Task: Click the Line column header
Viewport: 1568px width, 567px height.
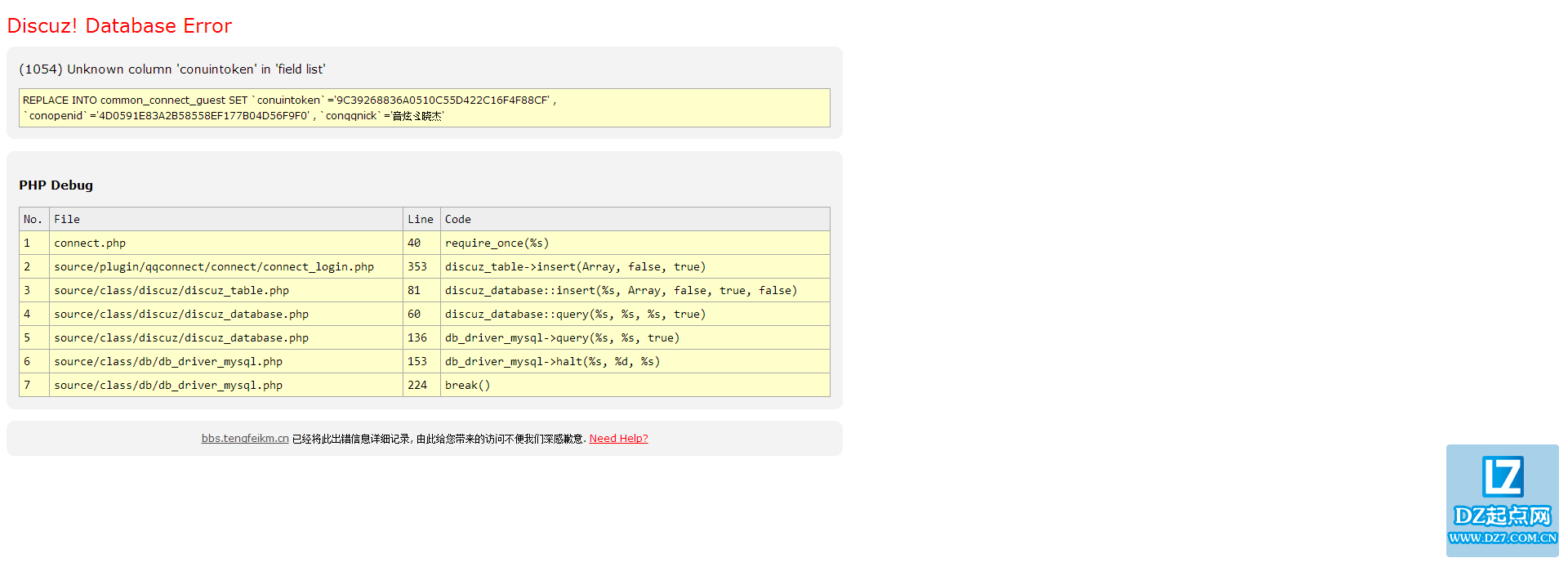Action: 421,219
